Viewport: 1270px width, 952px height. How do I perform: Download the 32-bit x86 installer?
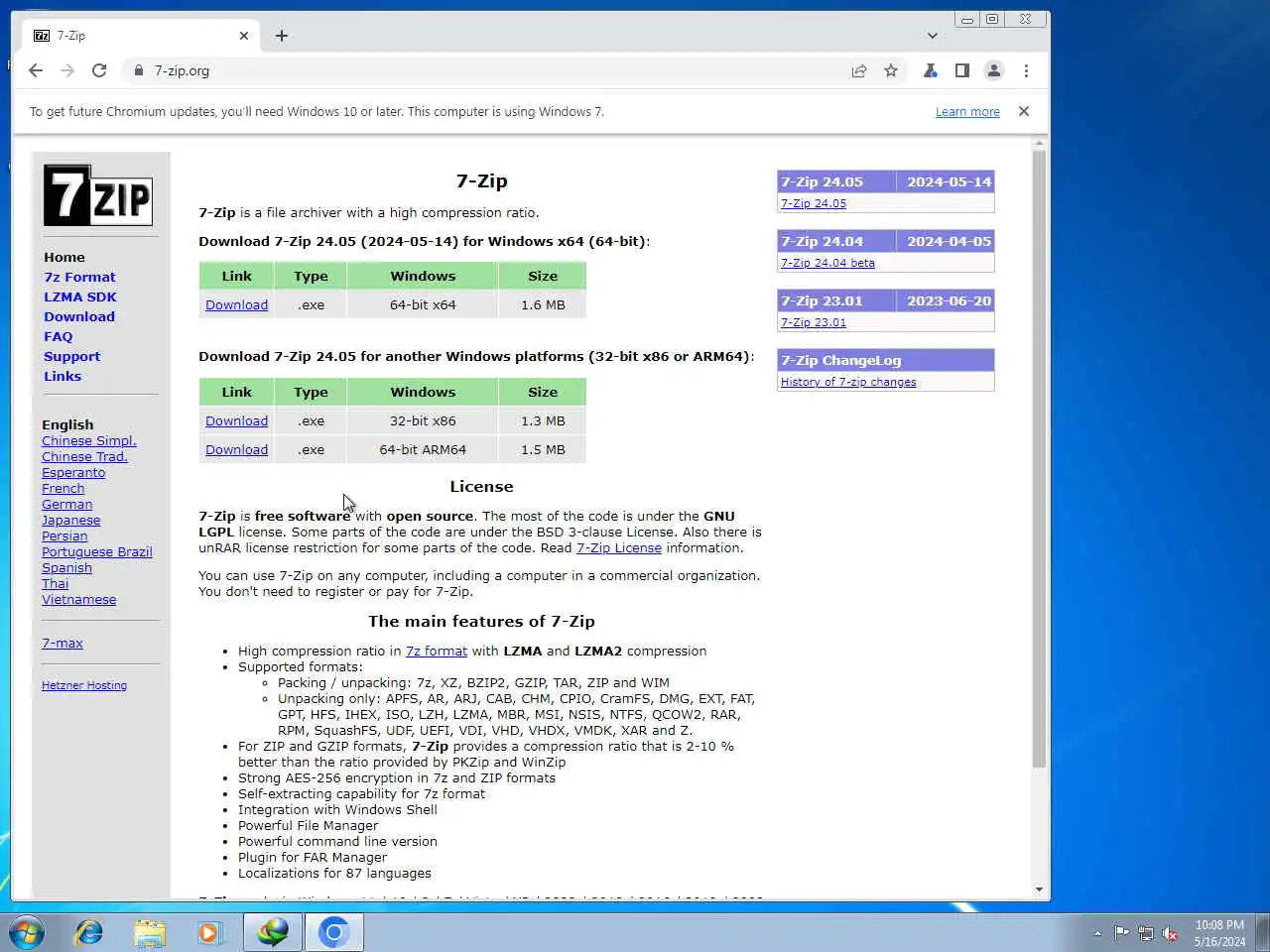(x=236, y=421)
